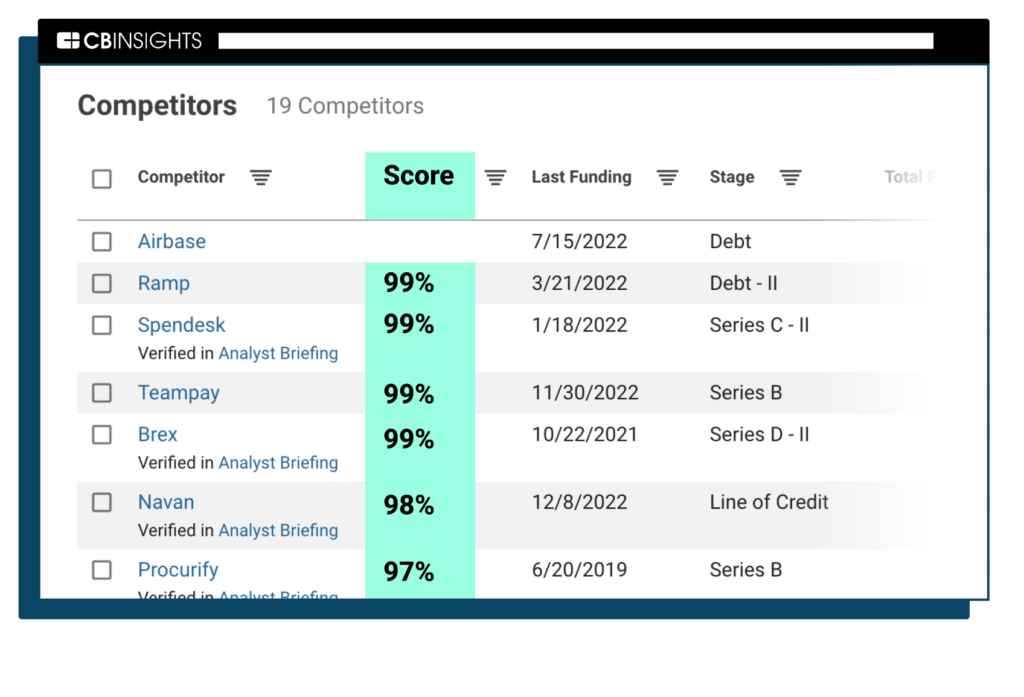The image size is (1024, 697).
Task: Check the checkbox next to Brex
Action: [x=101, y=434]
